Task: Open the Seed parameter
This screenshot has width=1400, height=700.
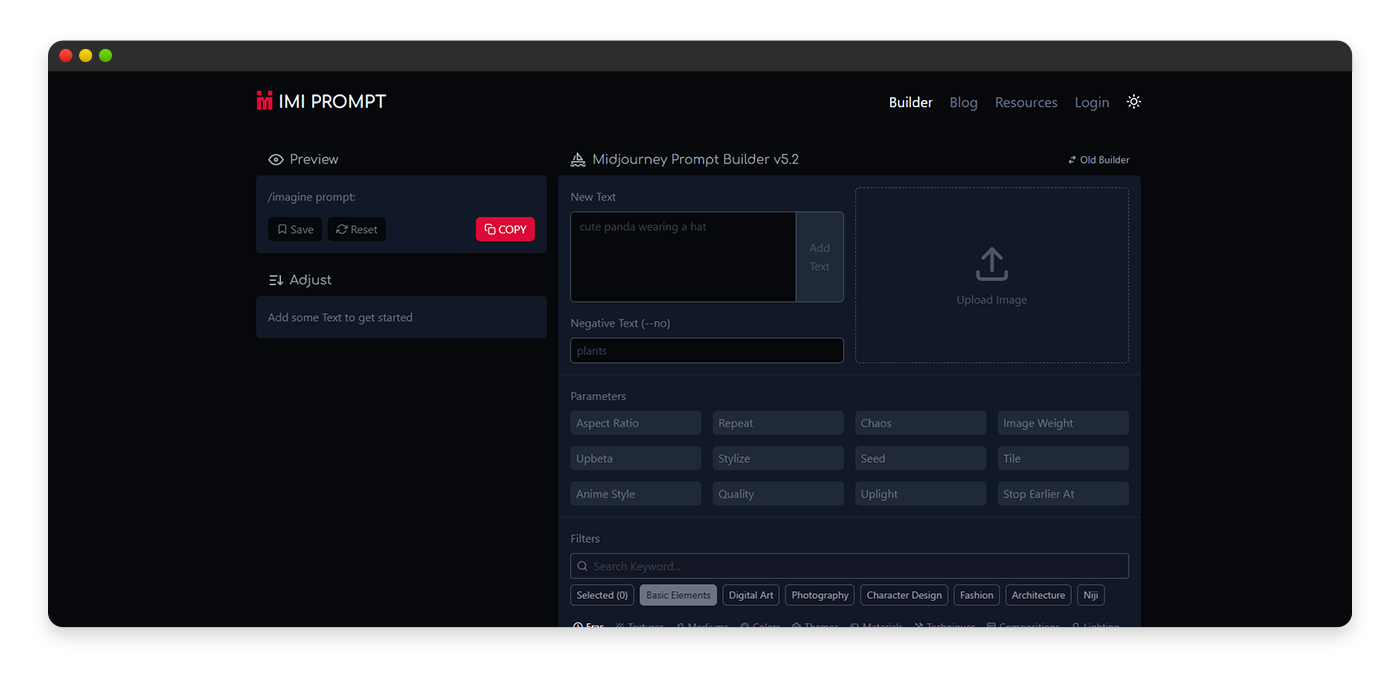Action: (920, 458)
